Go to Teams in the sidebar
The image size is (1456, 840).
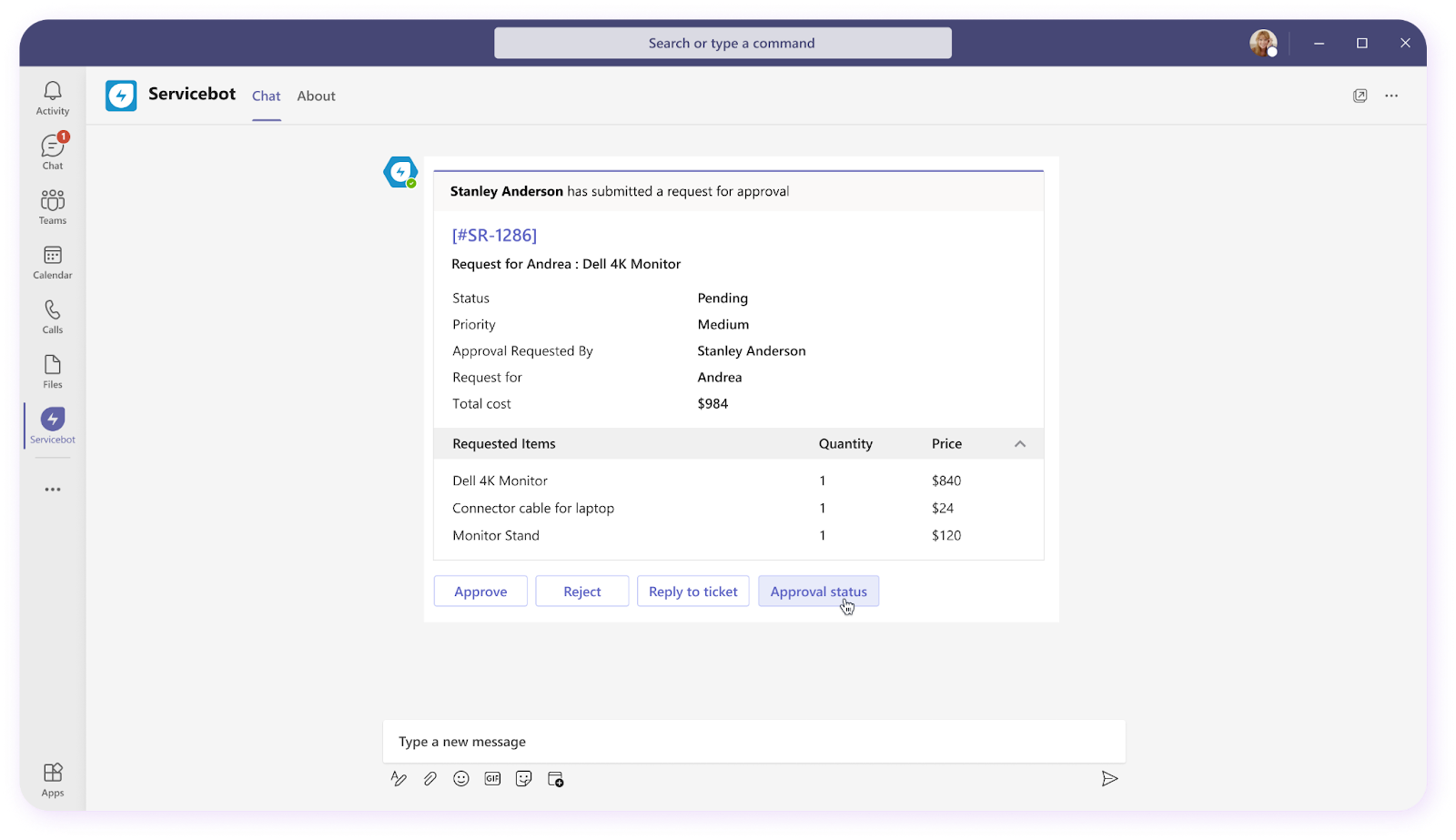click(53, 207)
